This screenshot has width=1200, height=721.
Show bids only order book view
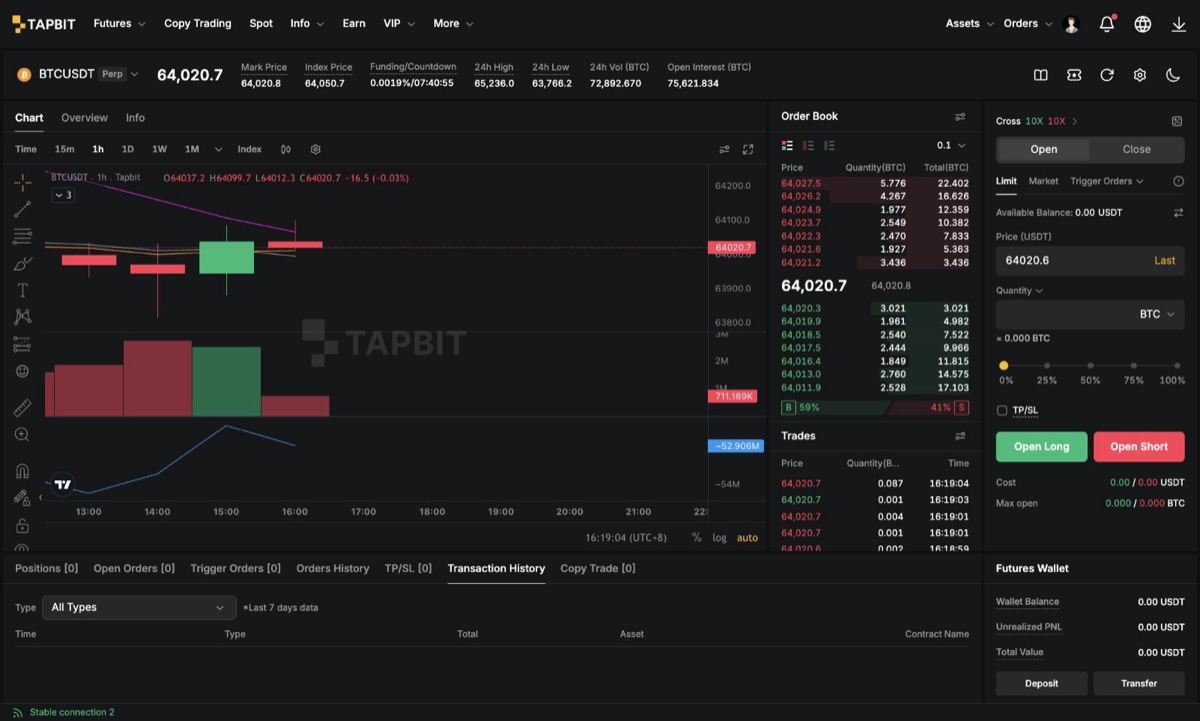point(829,145)
